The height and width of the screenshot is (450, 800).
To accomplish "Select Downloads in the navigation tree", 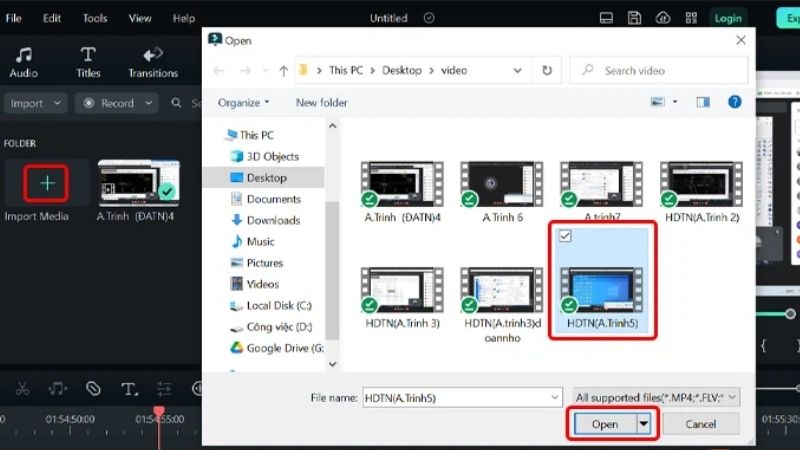I will tap(273, 220).
